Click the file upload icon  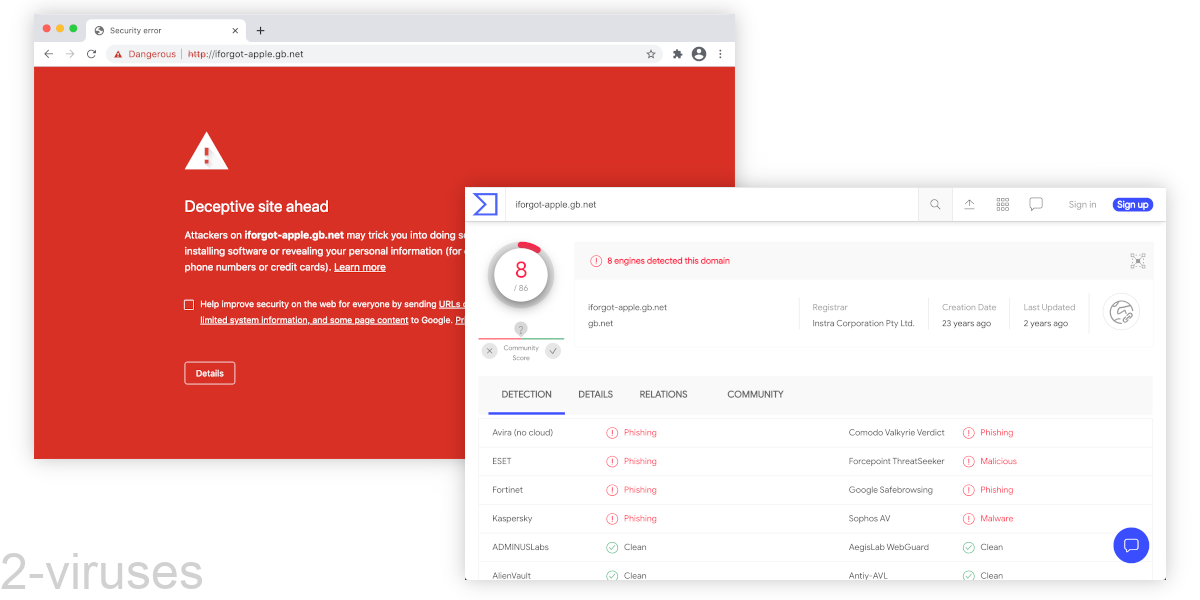[x=969, y=204]
